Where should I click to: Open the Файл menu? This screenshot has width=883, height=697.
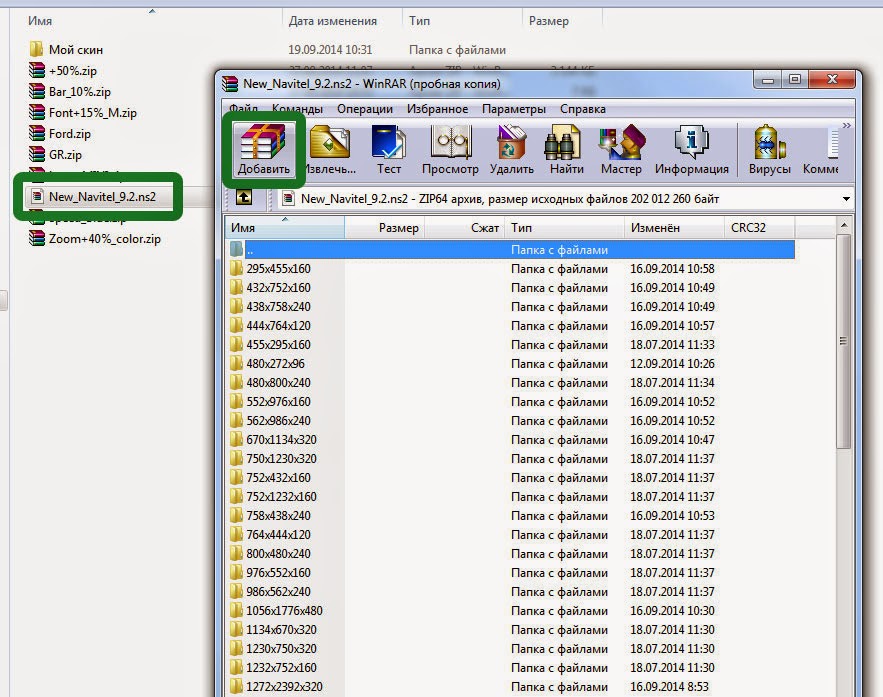pyautogui.click(x=243, y=109)
